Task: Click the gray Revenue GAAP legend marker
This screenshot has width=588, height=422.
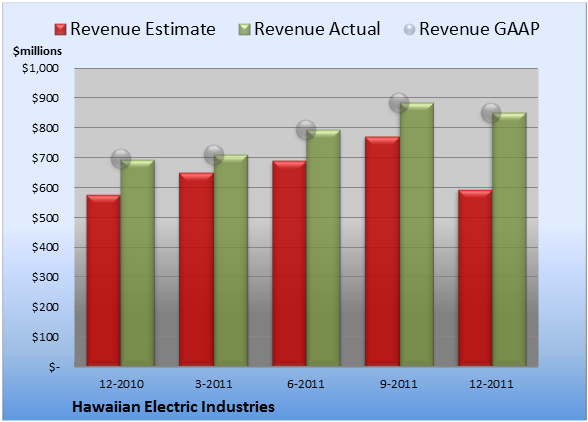Action: [x=410, y=30]
